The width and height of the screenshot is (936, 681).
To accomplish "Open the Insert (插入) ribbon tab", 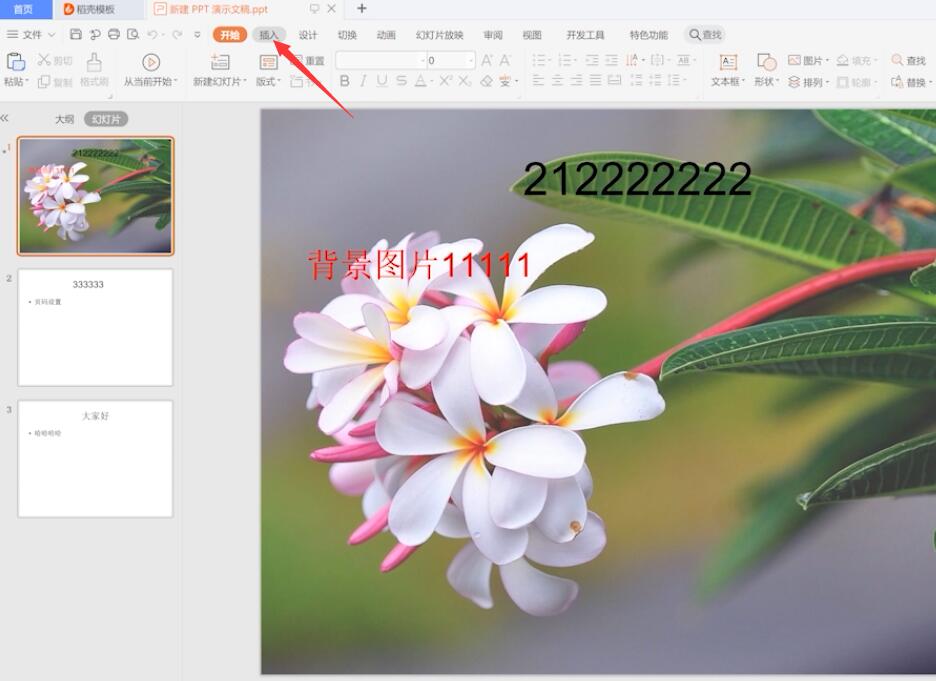I will point(269,35).
